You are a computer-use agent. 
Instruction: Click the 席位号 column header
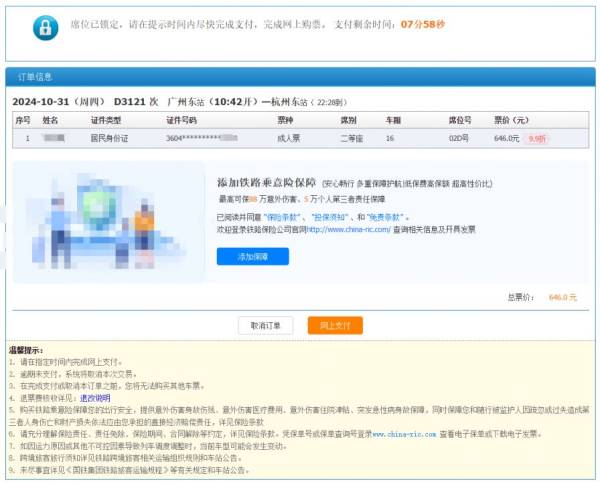460,120
